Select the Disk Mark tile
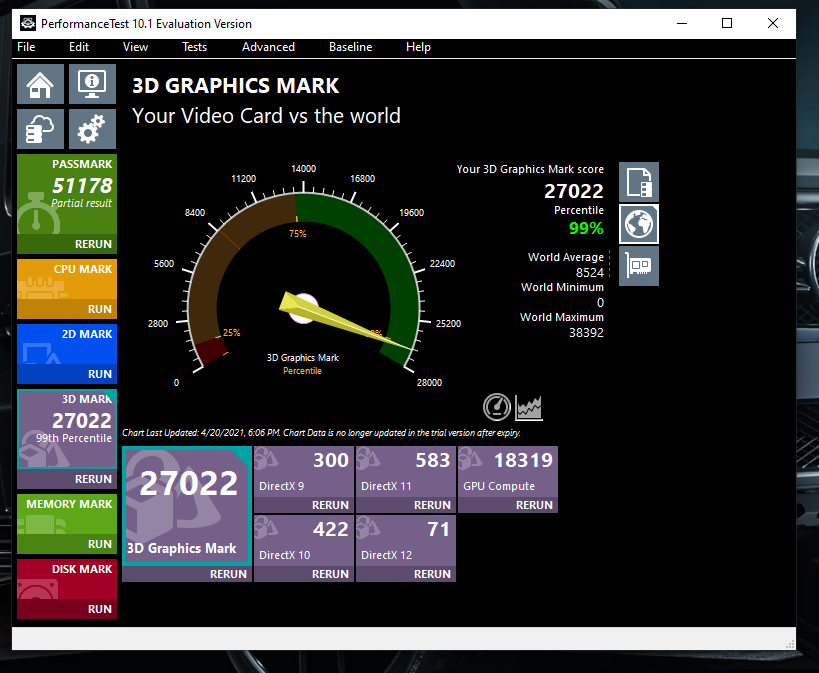The image size is (819, 673). [x=67, y=579]
